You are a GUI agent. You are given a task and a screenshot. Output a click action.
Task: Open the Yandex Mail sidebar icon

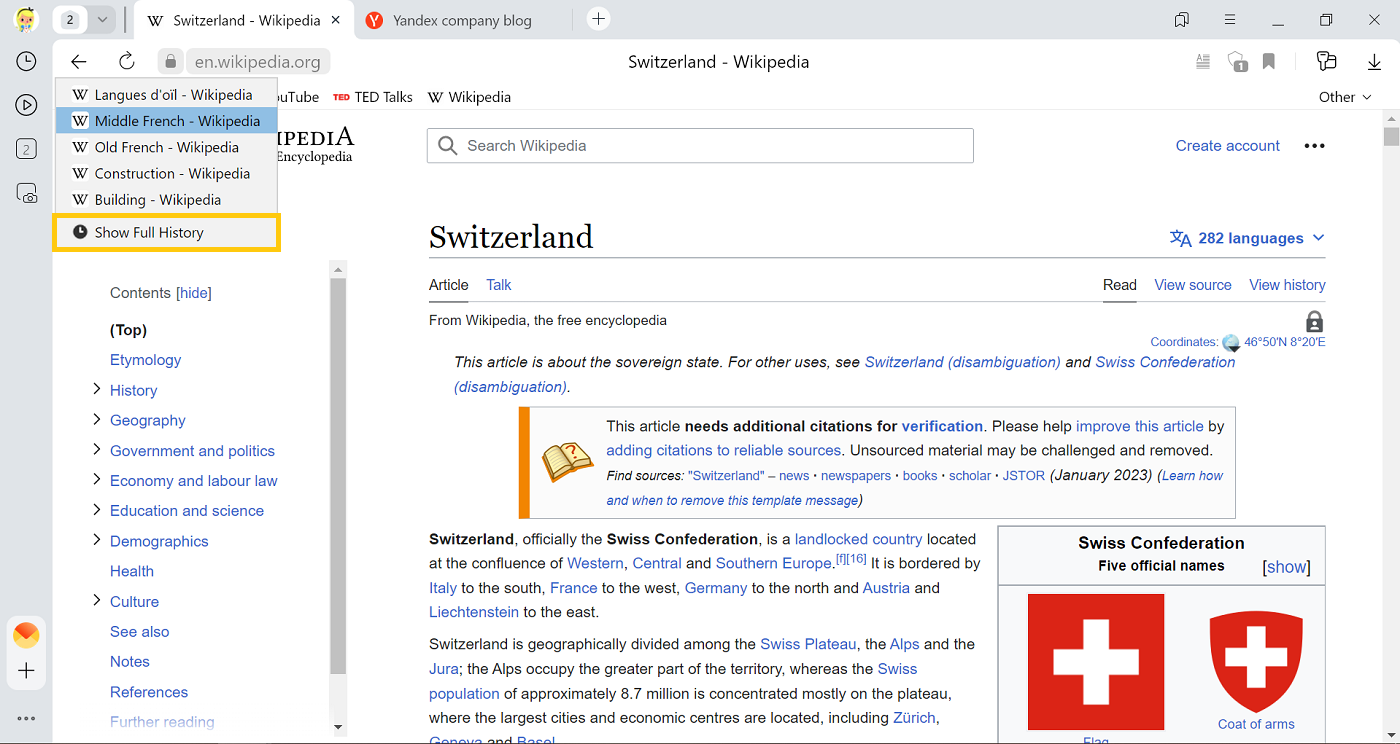pos(27,634)
